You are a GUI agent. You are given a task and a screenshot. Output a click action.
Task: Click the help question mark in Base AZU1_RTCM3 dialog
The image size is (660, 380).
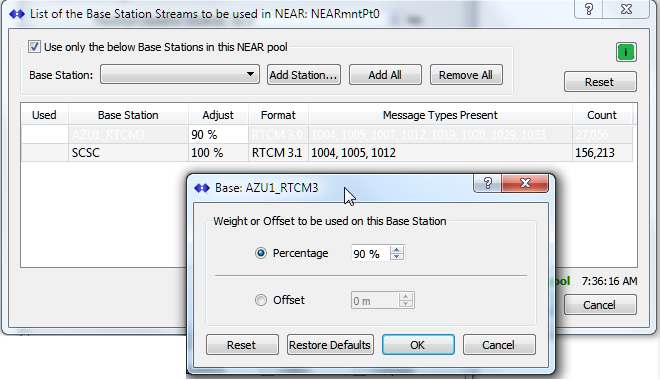pos(487,183)
